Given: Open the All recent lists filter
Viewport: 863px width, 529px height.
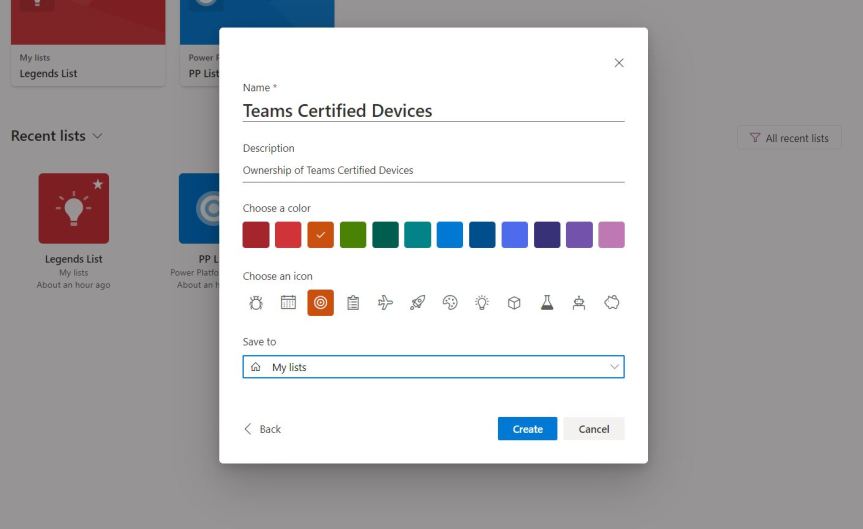Looking at the screenshot, I should pos(788,138).
